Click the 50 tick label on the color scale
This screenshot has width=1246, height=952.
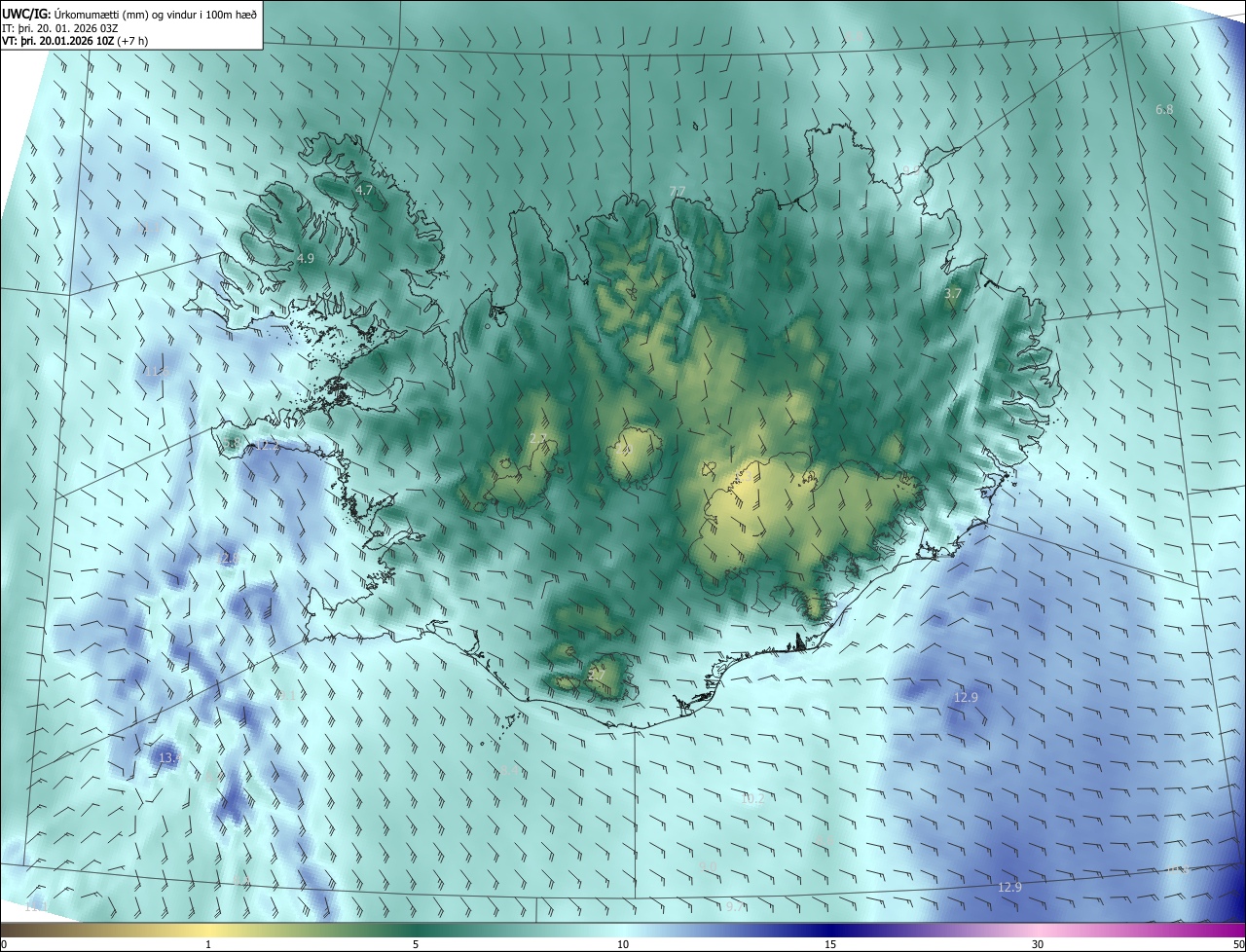tap(1239, 945)
